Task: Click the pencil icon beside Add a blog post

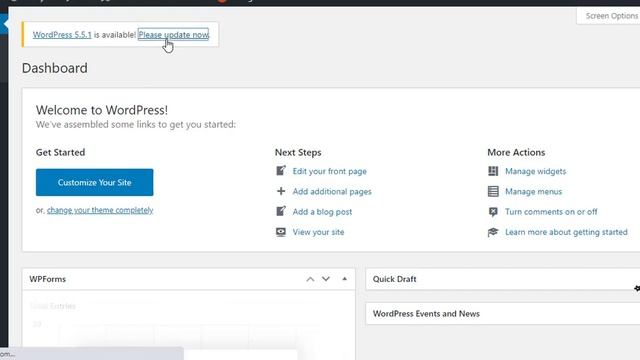Action: pyautogui.click(x=281, y=211)
